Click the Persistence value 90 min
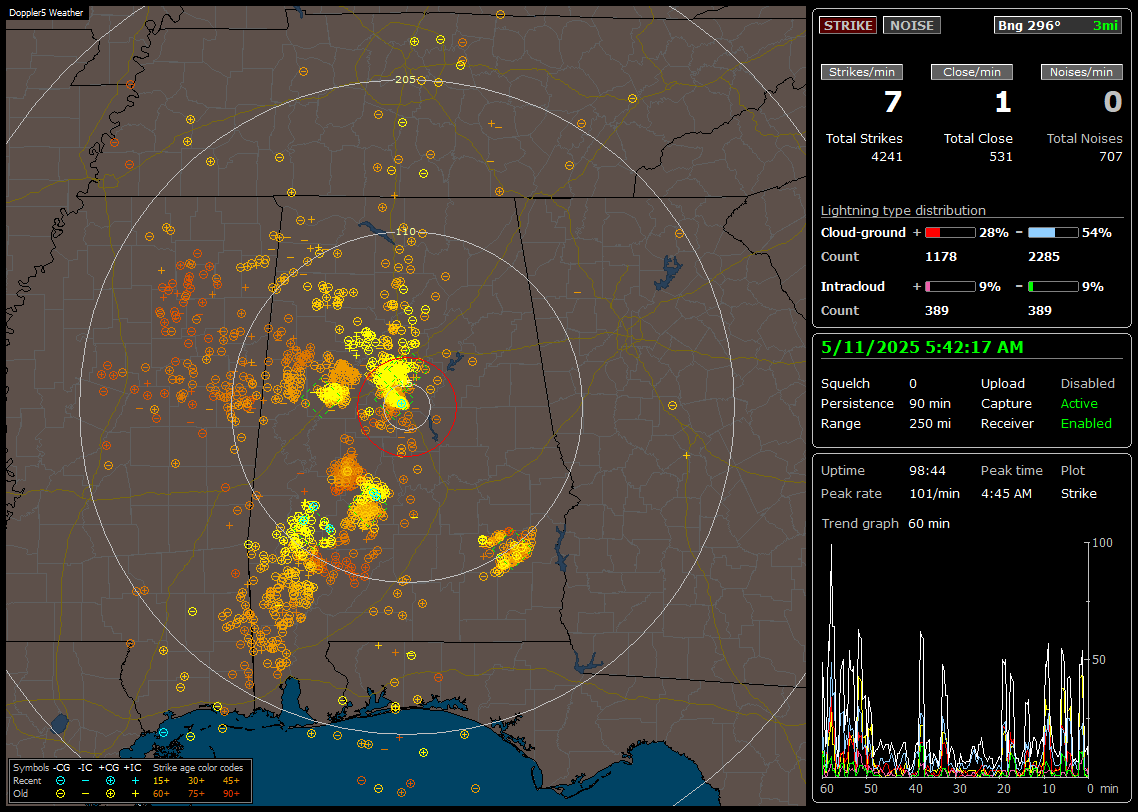Image resolution: width=1138 pixels, height=812 pixels. point(930,403)
